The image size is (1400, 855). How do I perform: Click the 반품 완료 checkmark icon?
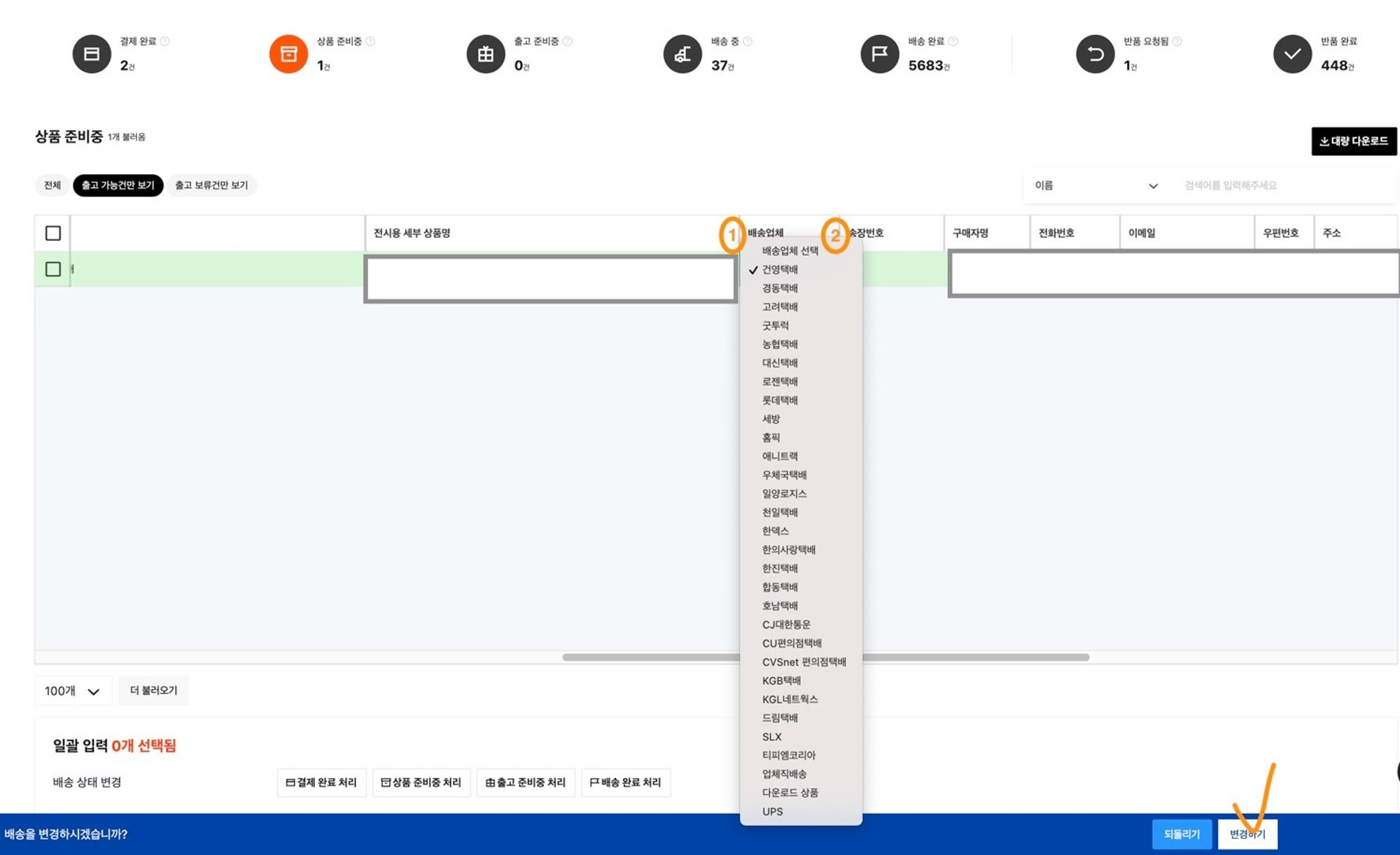(x=1292, y=54)
